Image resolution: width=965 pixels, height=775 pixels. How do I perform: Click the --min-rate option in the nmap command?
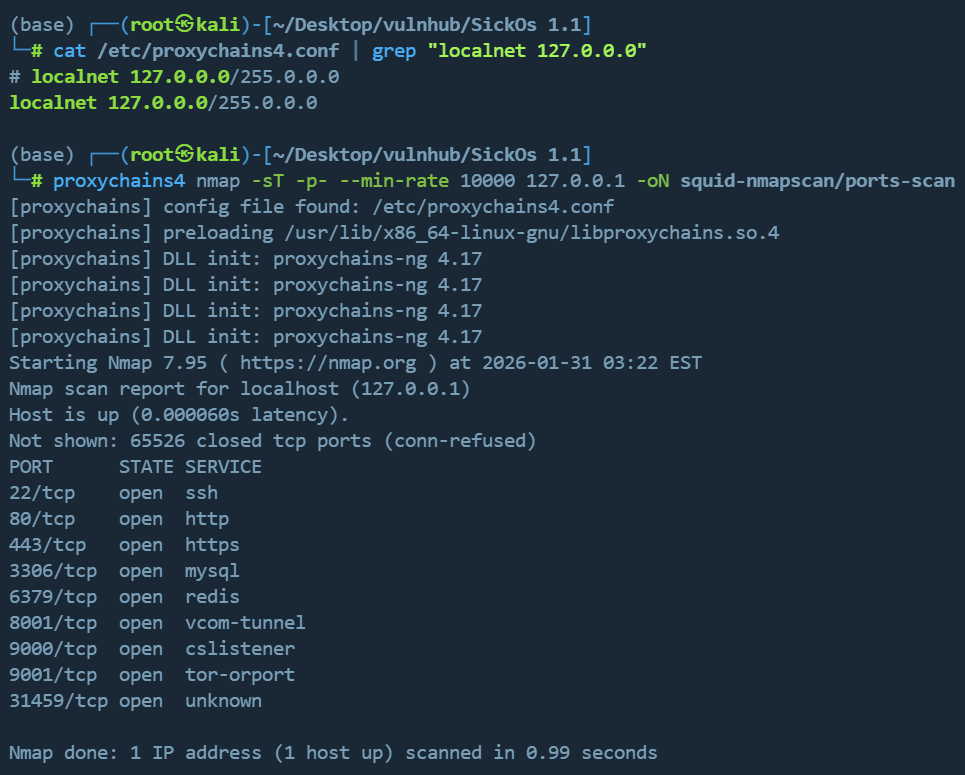399,180
